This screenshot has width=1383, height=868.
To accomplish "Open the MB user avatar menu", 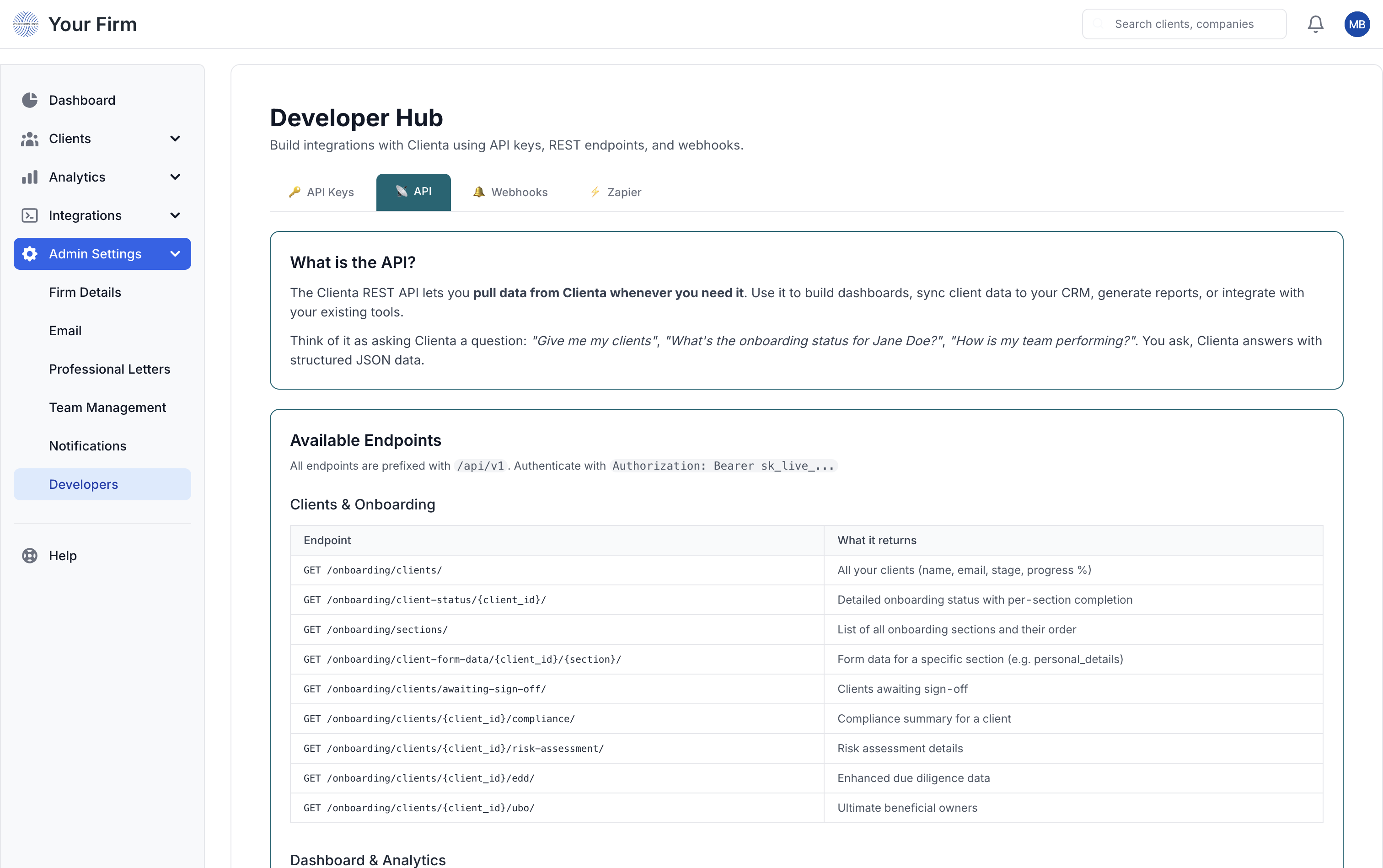I will (1356, 24).
